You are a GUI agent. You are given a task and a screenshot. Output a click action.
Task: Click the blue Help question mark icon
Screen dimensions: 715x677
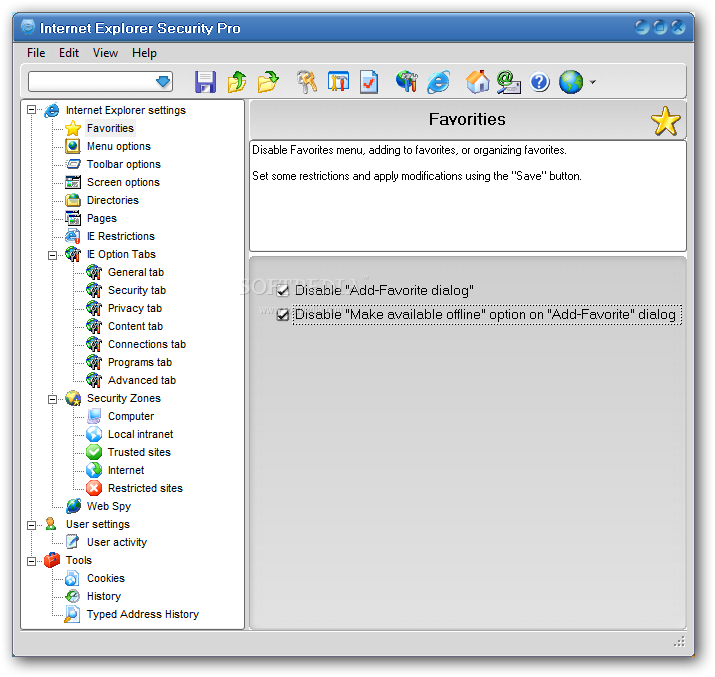click(x=539, y=83)
